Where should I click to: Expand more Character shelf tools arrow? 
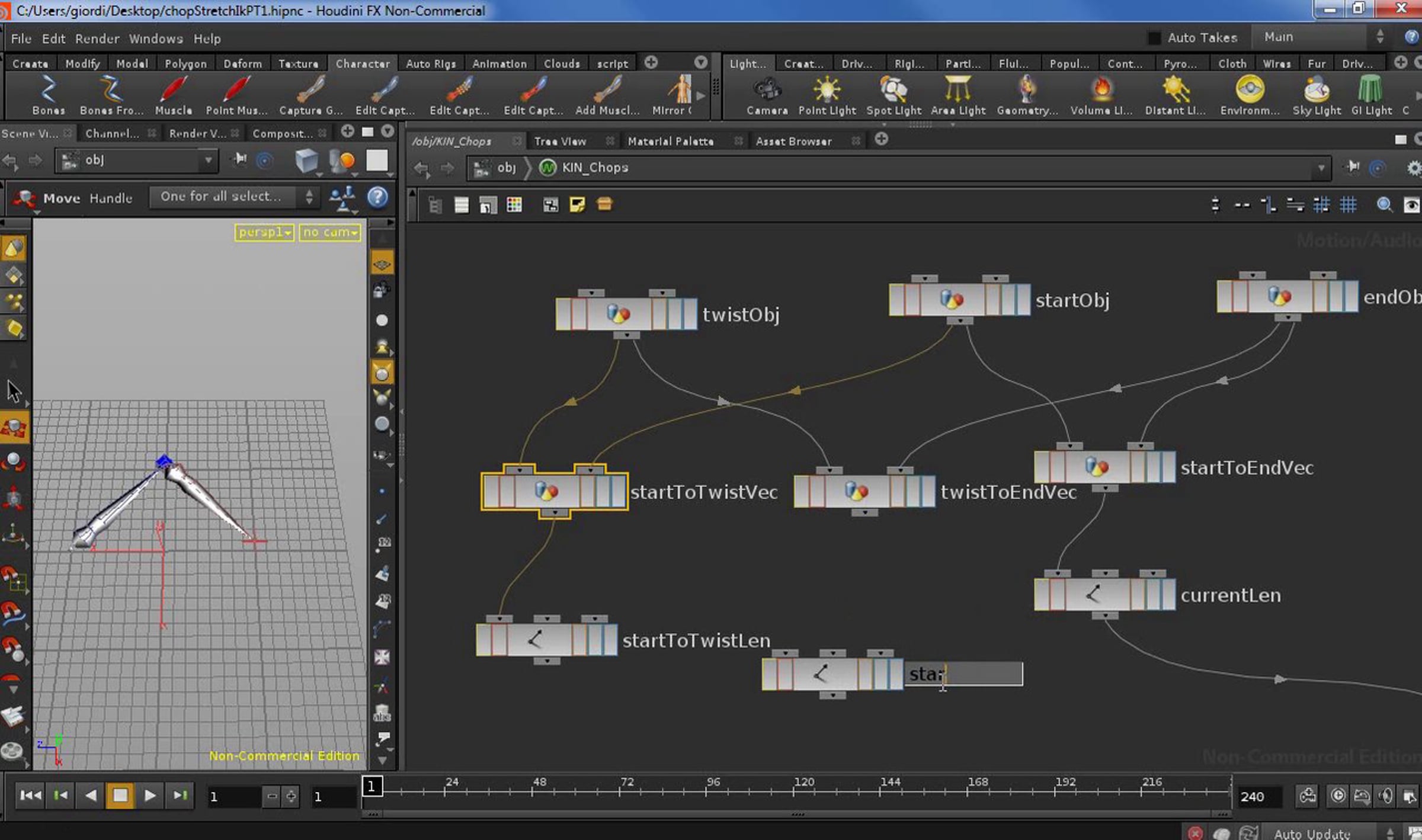tap(700, 95)
